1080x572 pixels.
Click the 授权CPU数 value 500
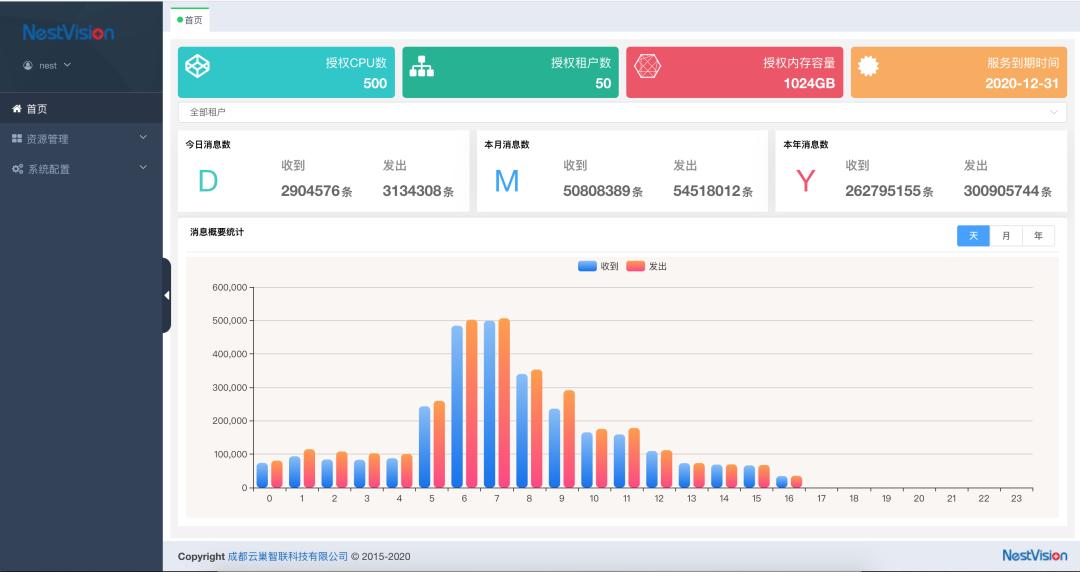375,83
